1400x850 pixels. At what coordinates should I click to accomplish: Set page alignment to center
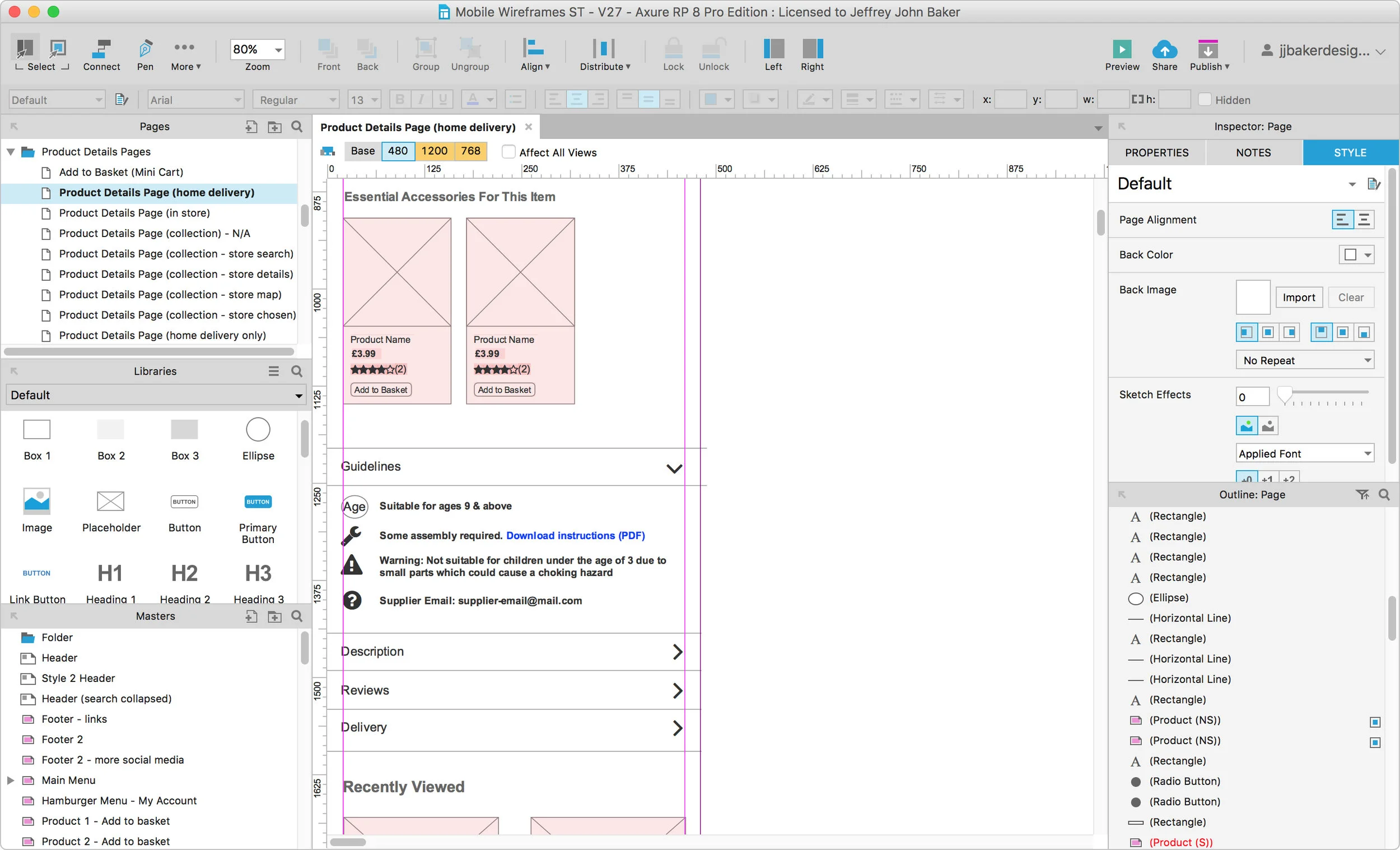point(1364,220)
